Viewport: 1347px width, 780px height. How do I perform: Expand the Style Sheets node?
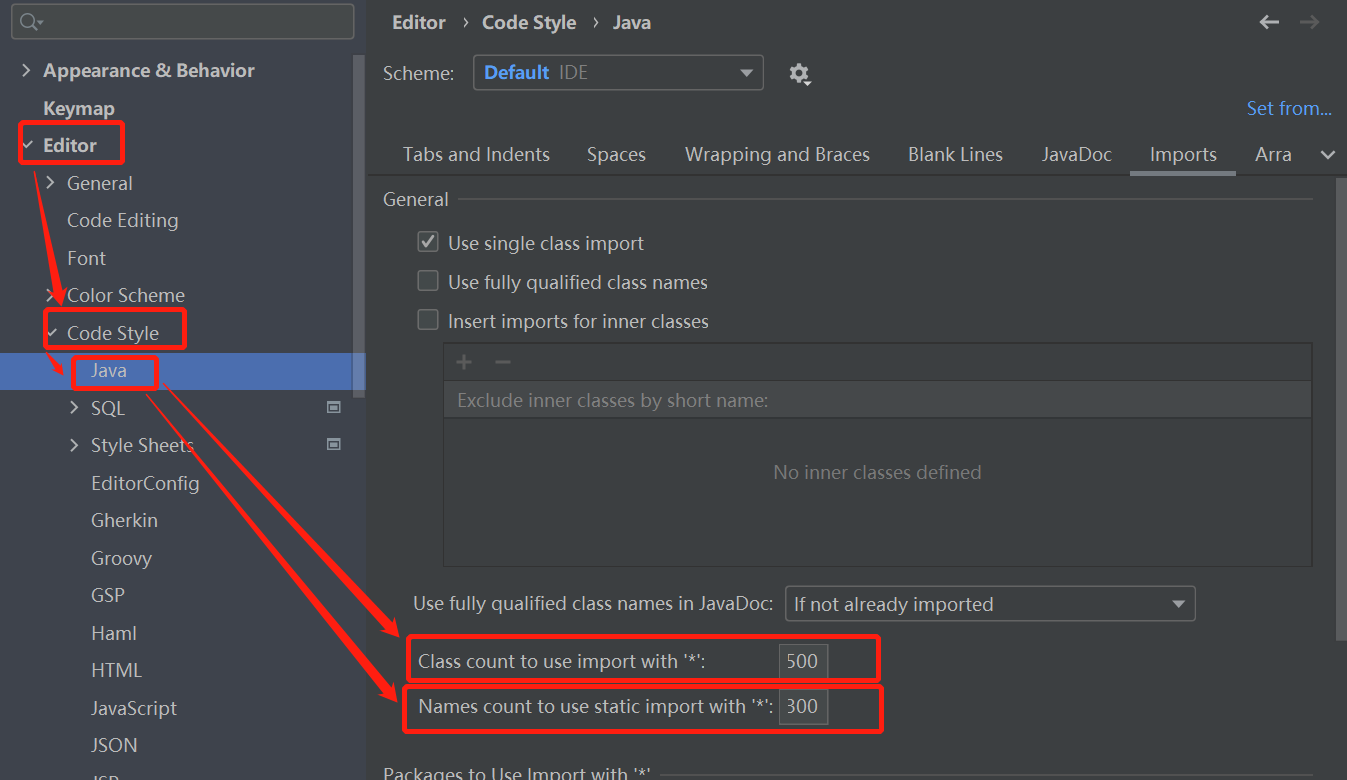point(75,445)
